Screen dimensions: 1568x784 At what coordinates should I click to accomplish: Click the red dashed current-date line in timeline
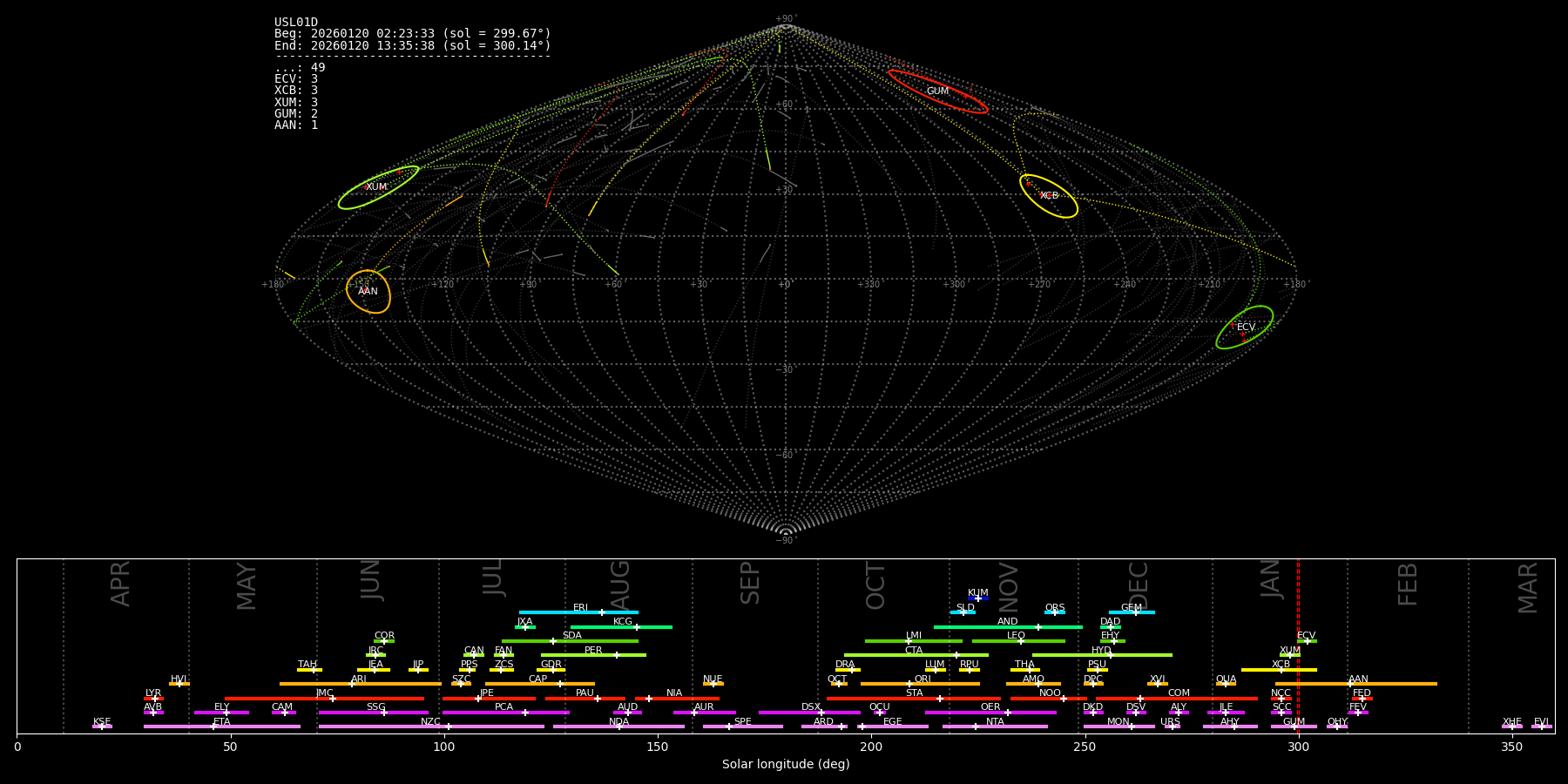(x=1298, y=645)
